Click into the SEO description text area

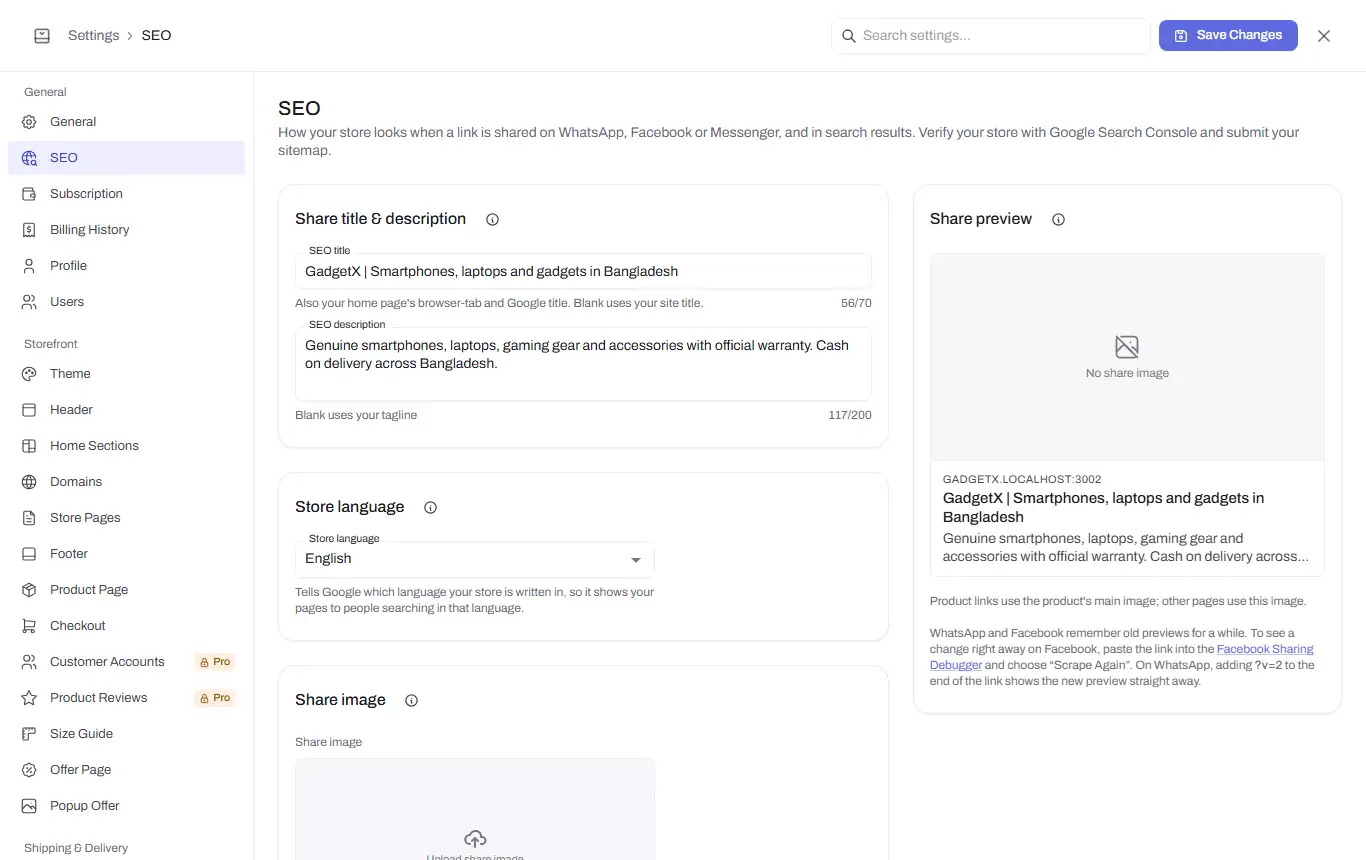(x=583, y=364)
